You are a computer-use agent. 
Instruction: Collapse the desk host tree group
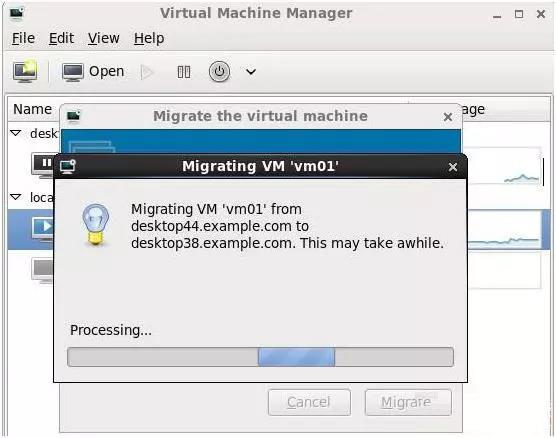(16, 133)
